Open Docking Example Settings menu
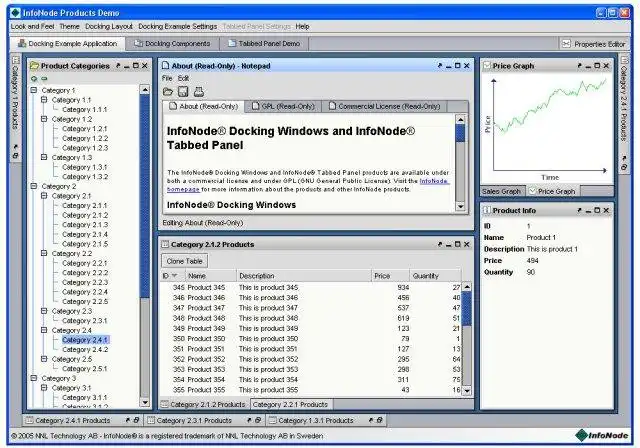640x448 pixels. pyautogui.click(x=178, y=26)
